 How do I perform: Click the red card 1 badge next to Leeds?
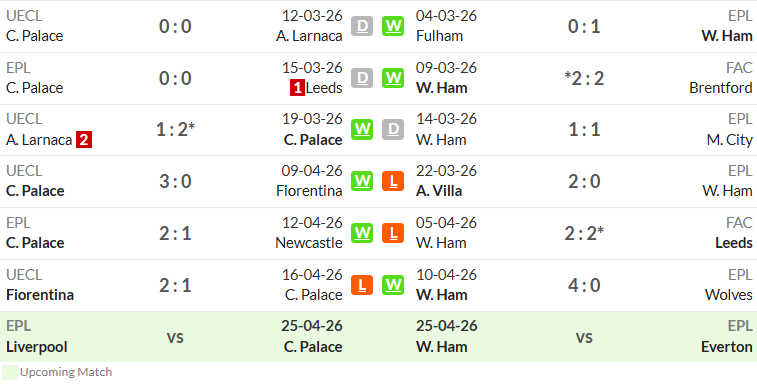click(x=297, y=88)
